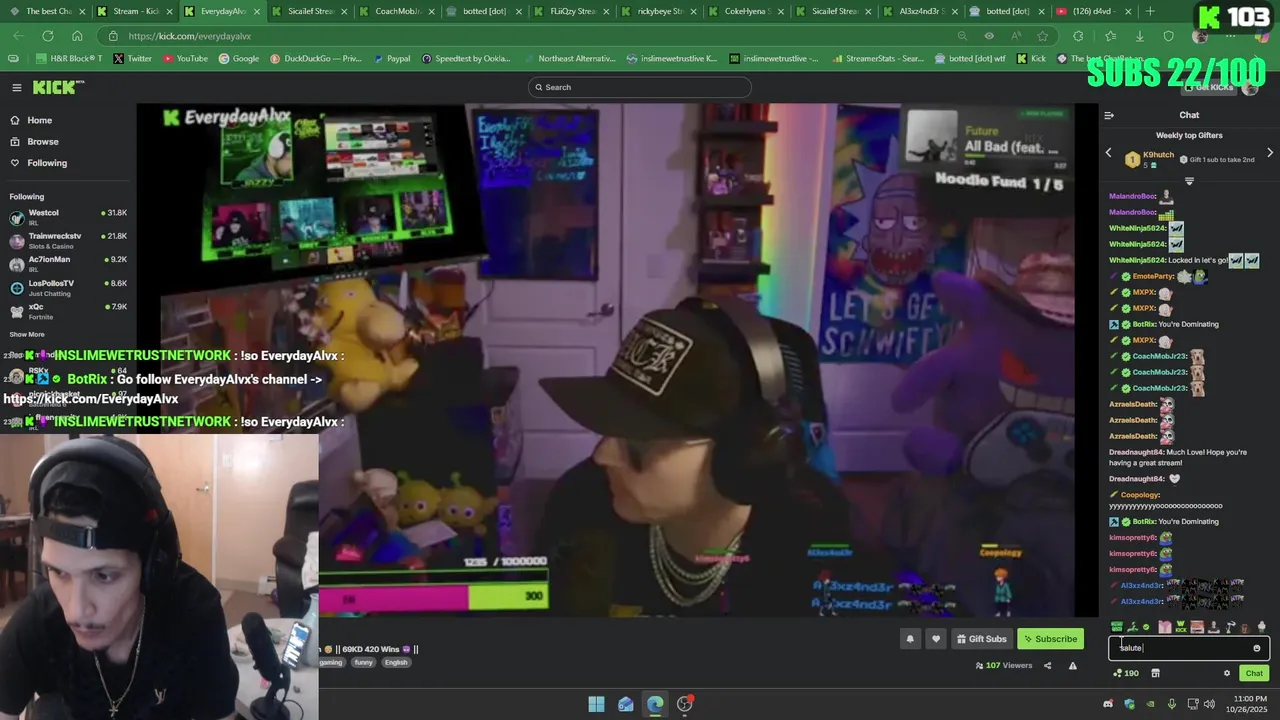Add page to favorites star

(x=1043, y=36)
